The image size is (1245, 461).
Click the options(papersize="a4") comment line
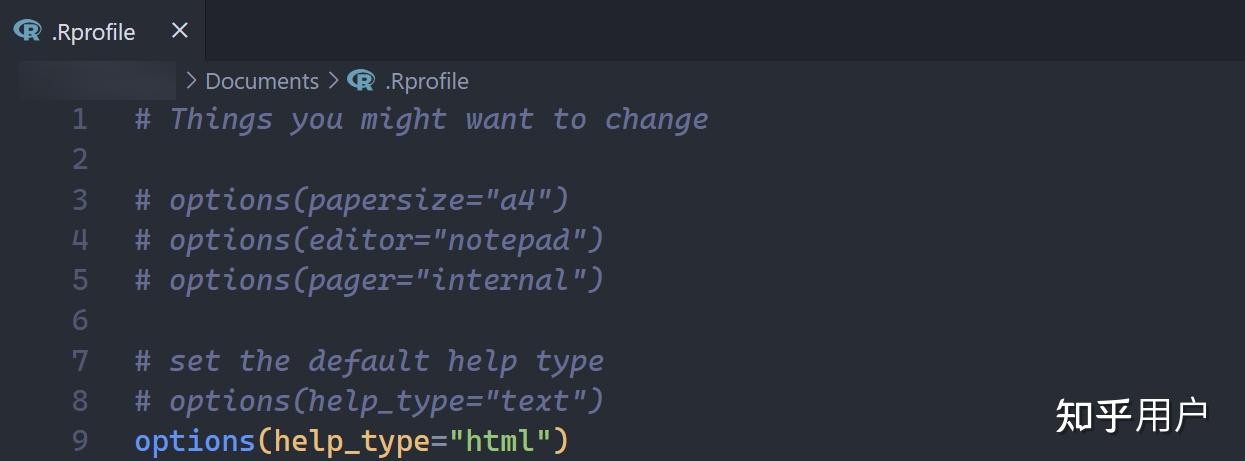point(352,200)
